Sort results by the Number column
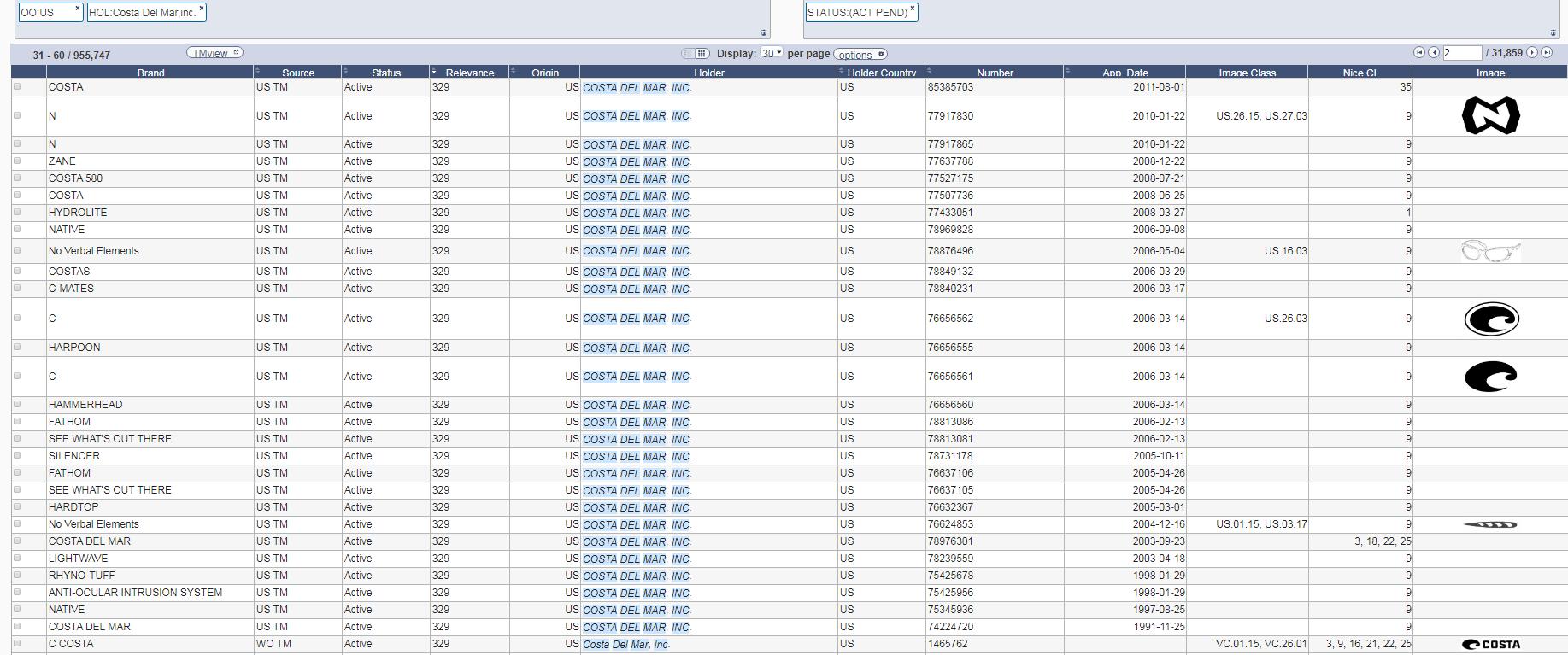 pos(995,73)
